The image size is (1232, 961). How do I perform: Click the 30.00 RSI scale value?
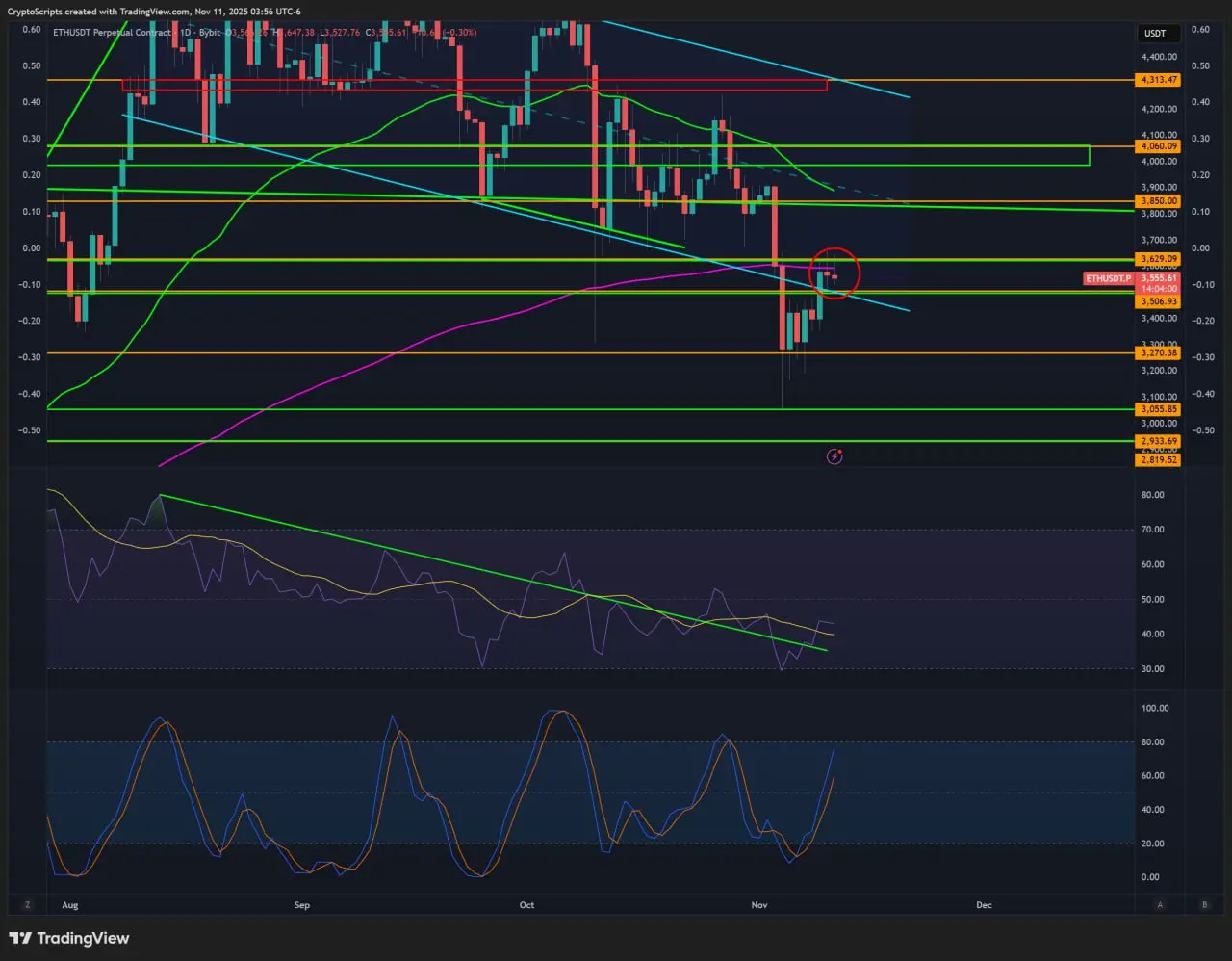(x=1152, y=668)
